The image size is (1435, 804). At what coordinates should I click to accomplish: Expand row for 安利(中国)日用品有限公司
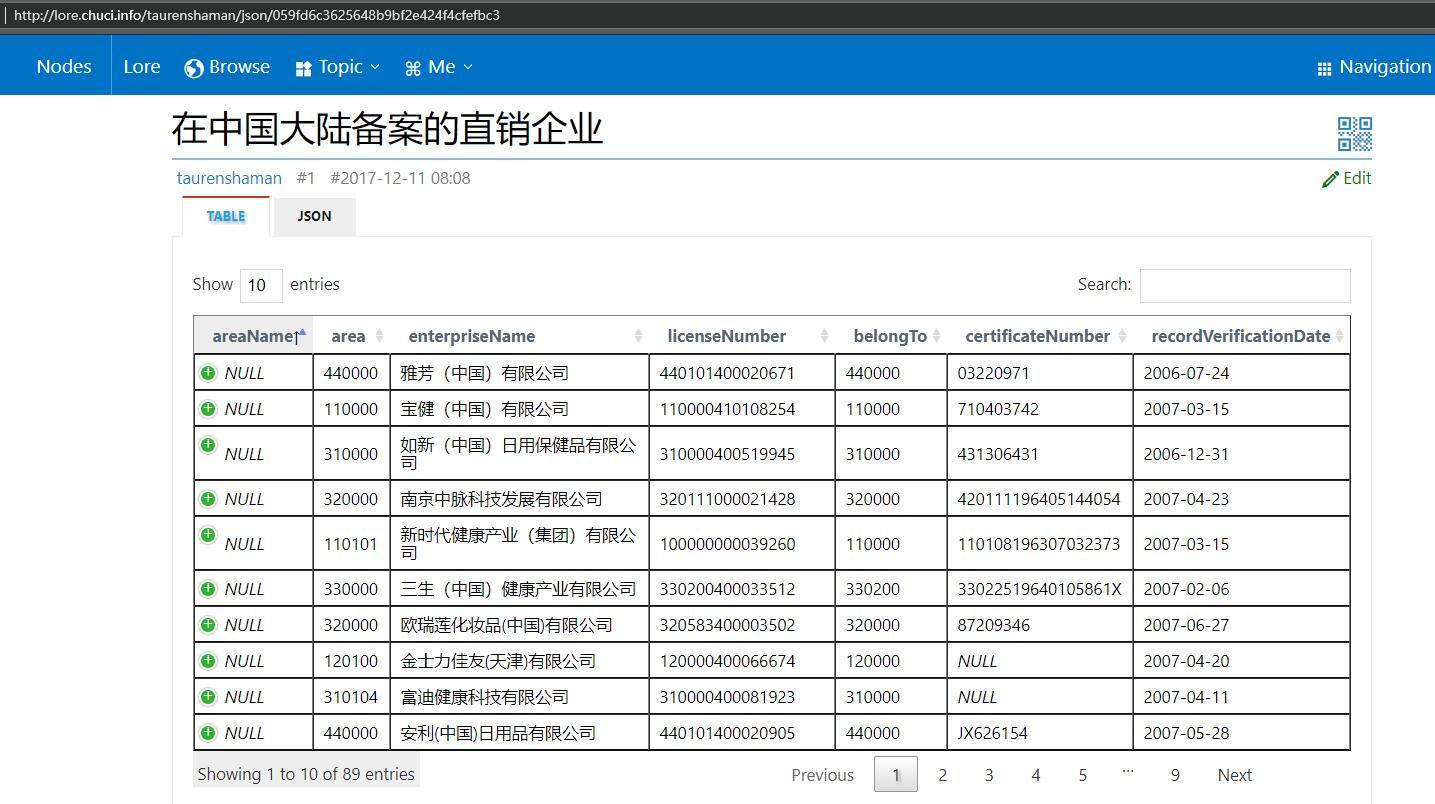point(208,732)
